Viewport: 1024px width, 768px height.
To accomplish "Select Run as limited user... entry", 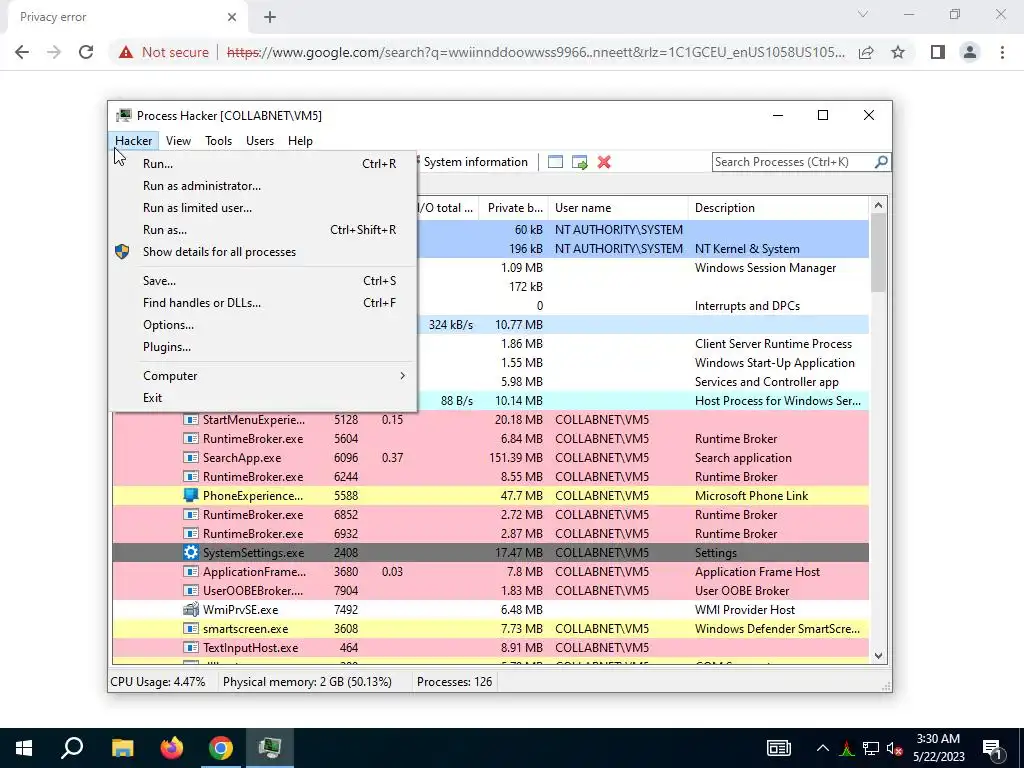I will coord(263,208).
